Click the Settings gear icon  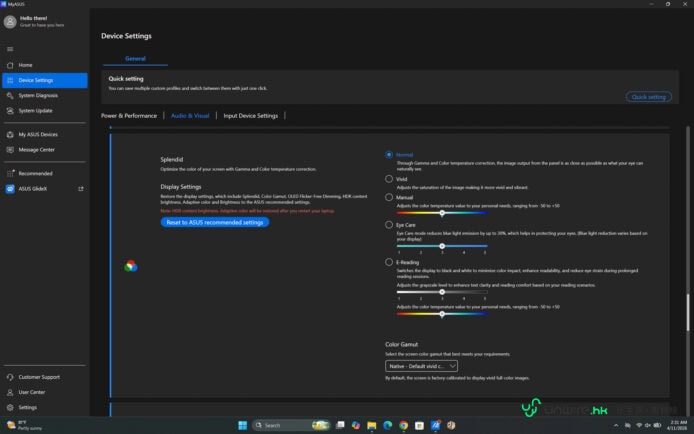pyautogui.click(x=10, y=407)
